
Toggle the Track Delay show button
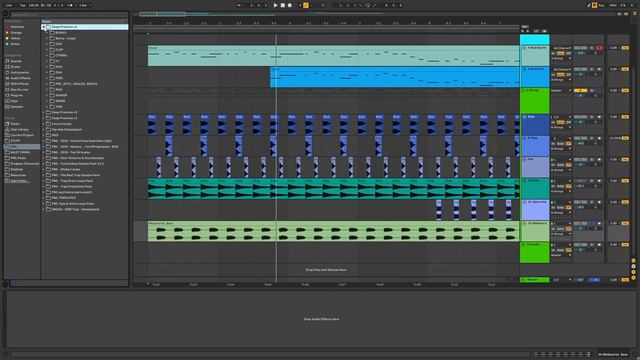[x=633, y=278]
